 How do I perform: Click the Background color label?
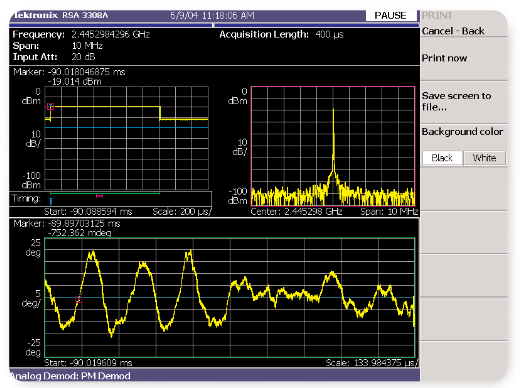pos(462,132)
